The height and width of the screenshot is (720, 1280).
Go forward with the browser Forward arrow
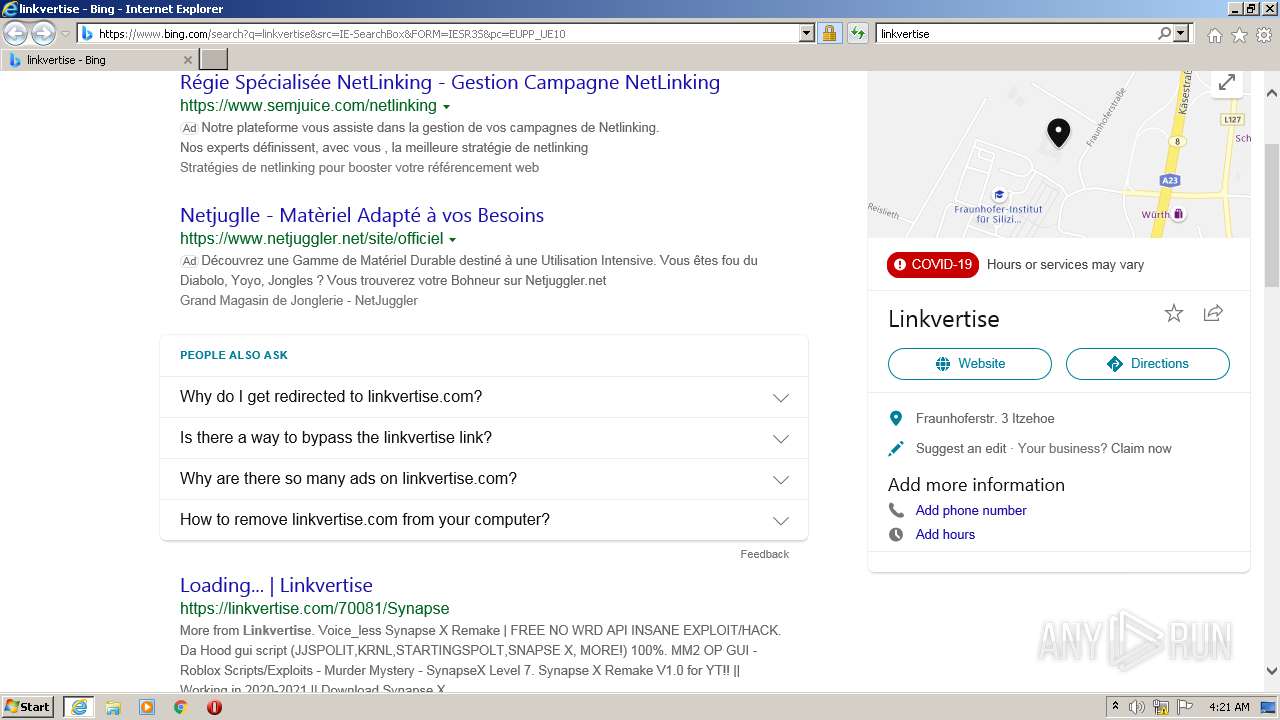[x=43, y=34]
